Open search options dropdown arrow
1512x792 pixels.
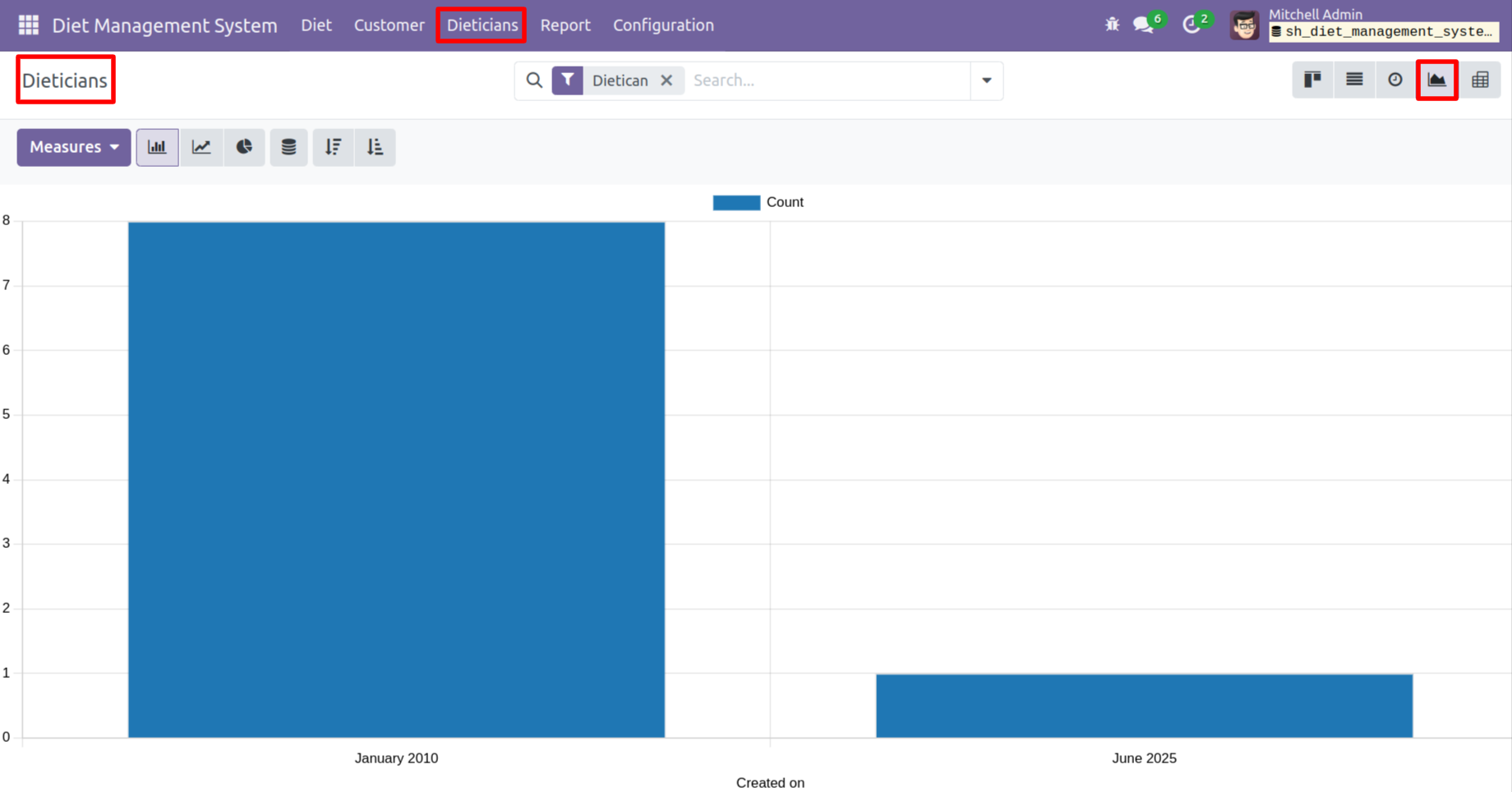coord(986,81)
